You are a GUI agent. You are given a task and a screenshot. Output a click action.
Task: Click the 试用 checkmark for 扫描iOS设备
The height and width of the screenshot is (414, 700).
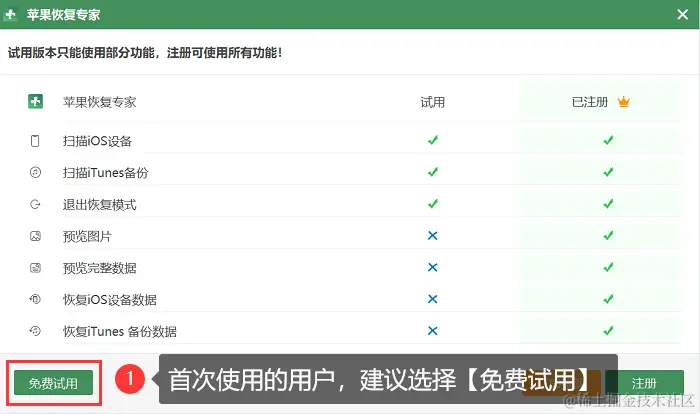433,140
